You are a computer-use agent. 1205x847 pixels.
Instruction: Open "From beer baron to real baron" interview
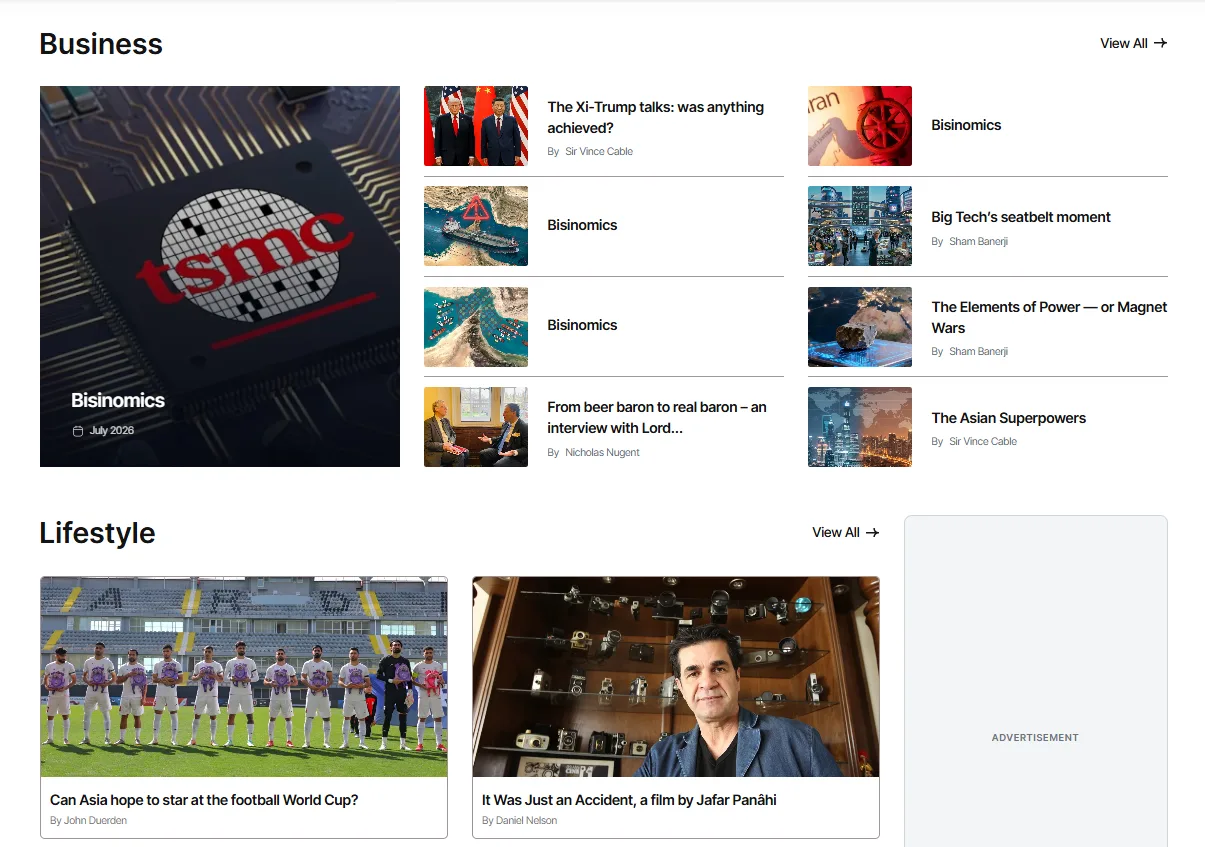point(657,417)
